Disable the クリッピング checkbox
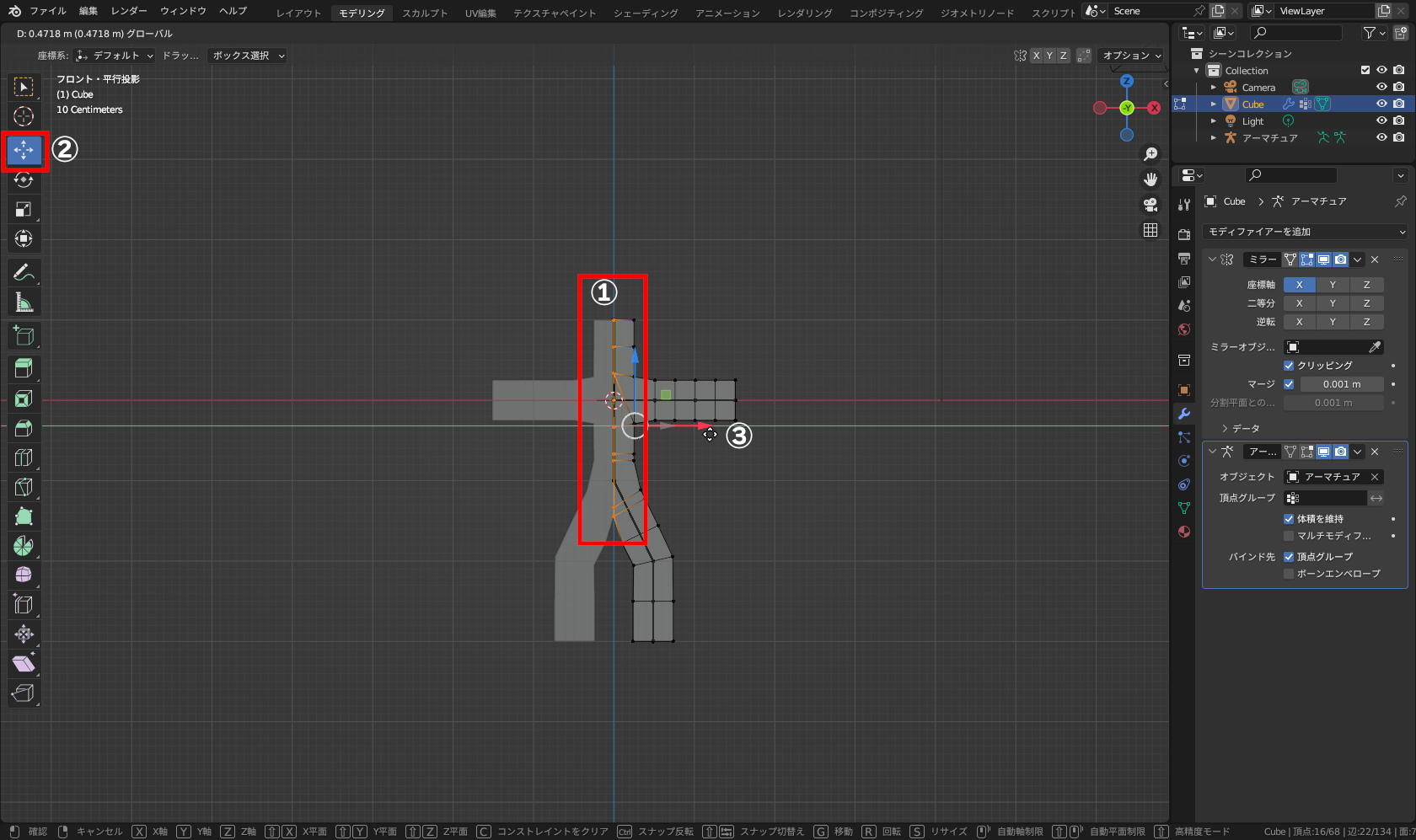Image resolution: width=1416 pixels, height=840 pixels. click(x=1289, y=366)
